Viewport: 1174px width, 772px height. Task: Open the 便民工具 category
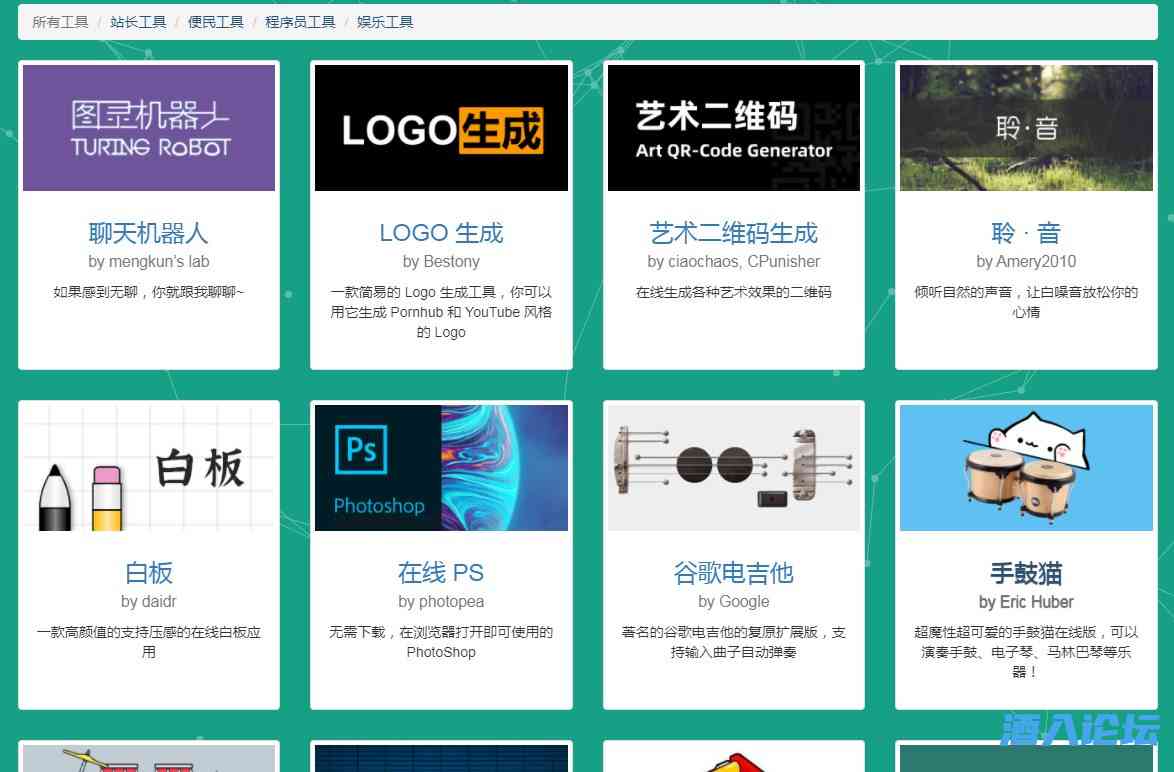tap(216, 22)
